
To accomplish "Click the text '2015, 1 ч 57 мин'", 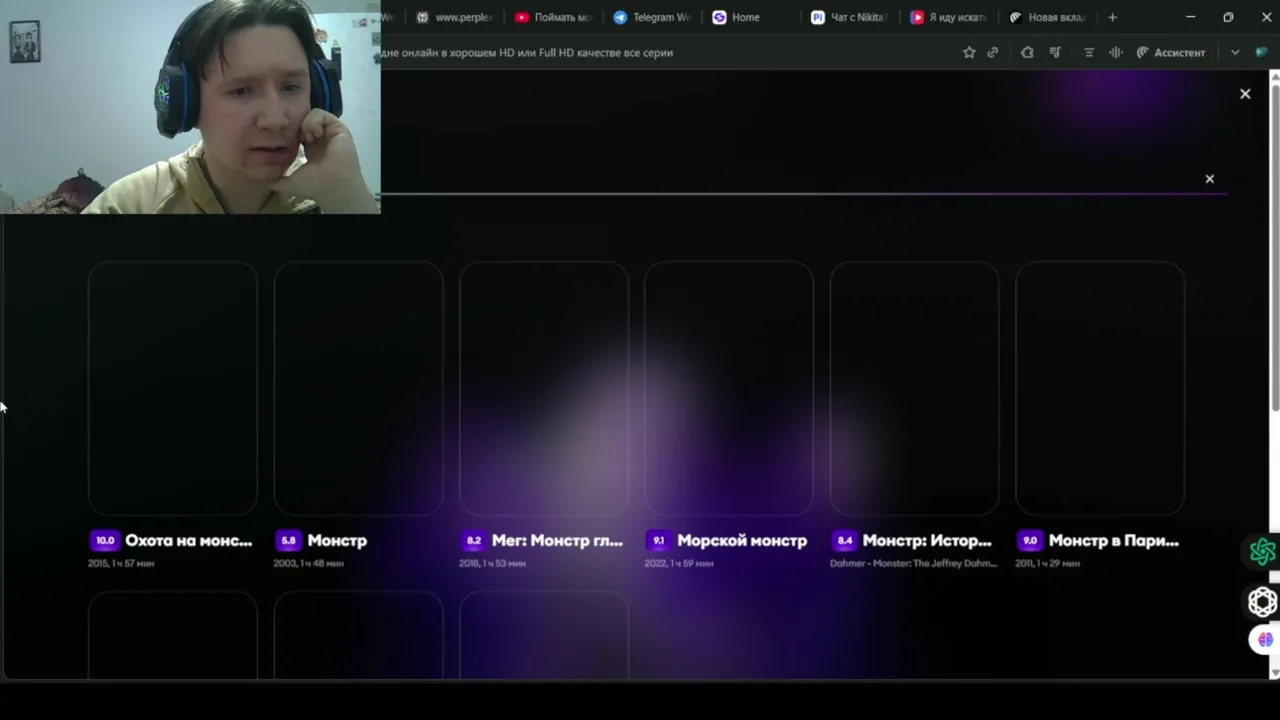I will 121,563.
